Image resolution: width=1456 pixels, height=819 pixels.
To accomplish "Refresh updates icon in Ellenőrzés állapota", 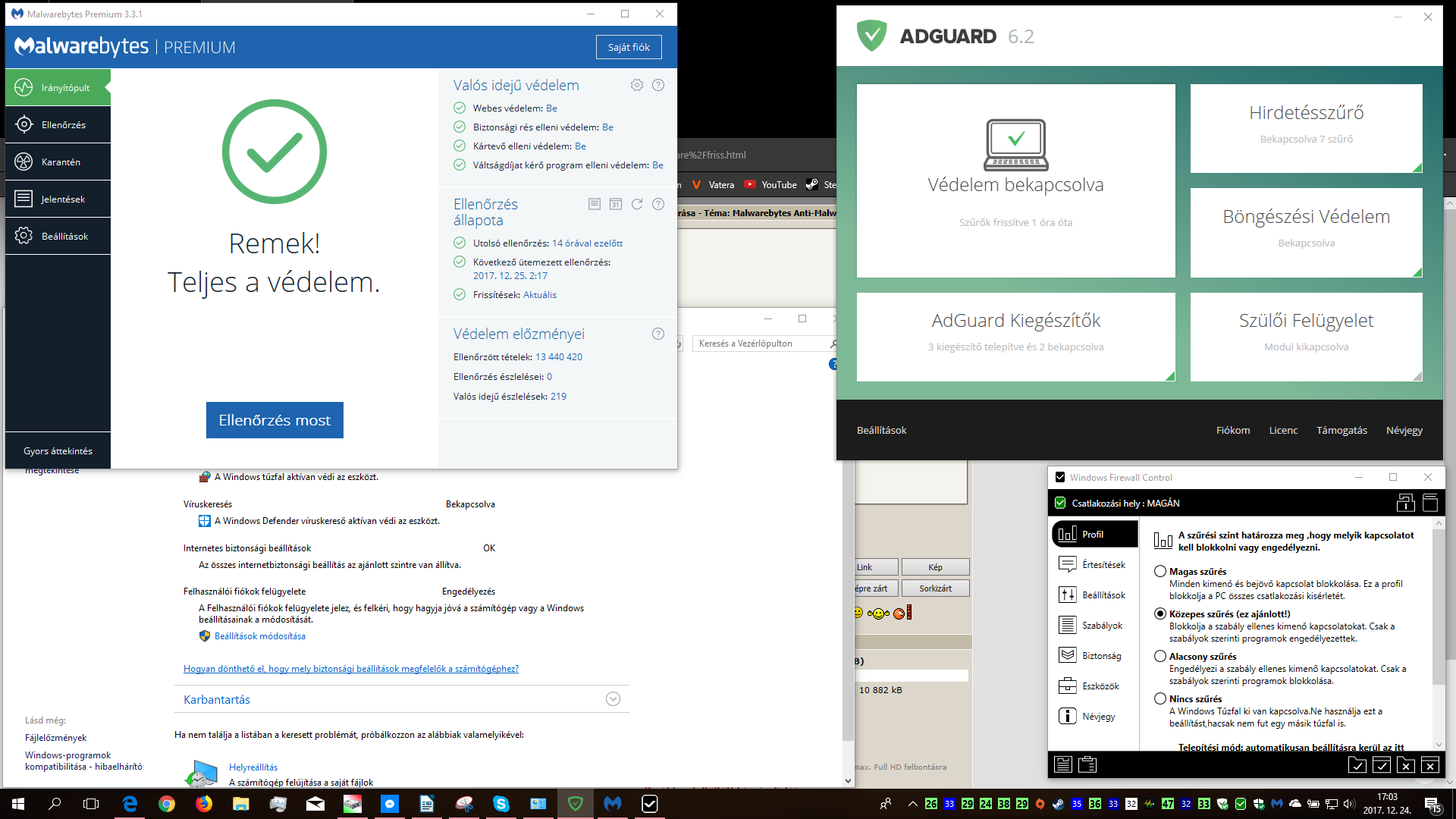I will pyautogui.click(x=637, y=204).
